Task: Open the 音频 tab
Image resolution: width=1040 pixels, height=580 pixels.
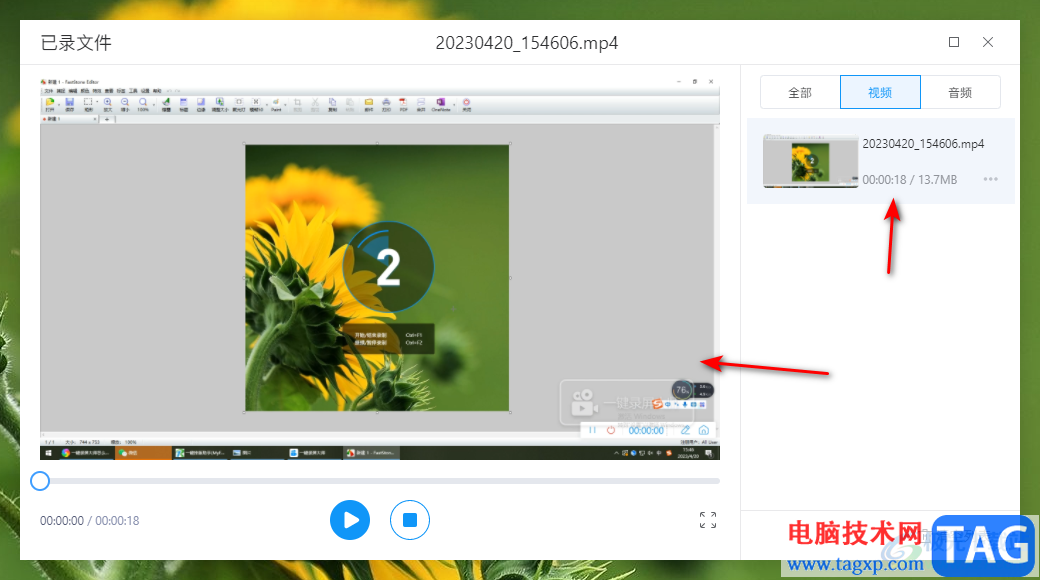Action: (x=960, y=92)
